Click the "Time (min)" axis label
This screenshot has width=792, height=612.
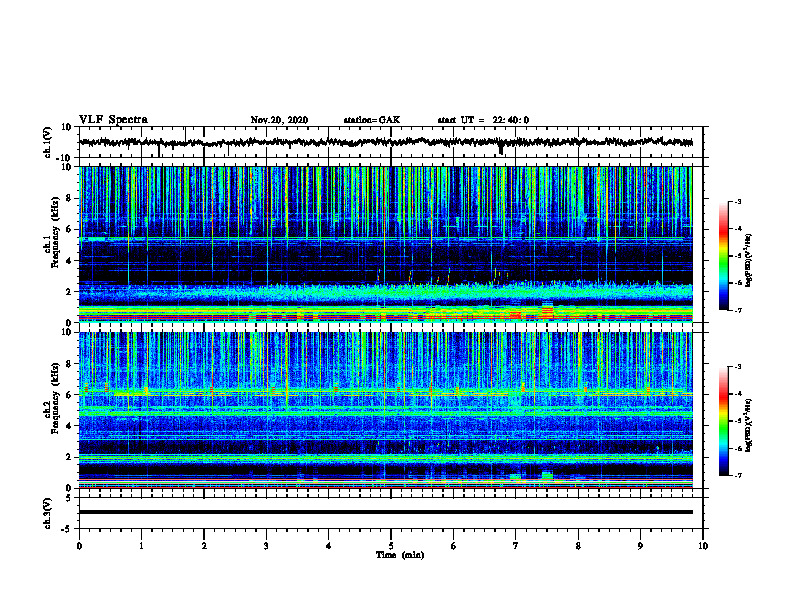400,555
